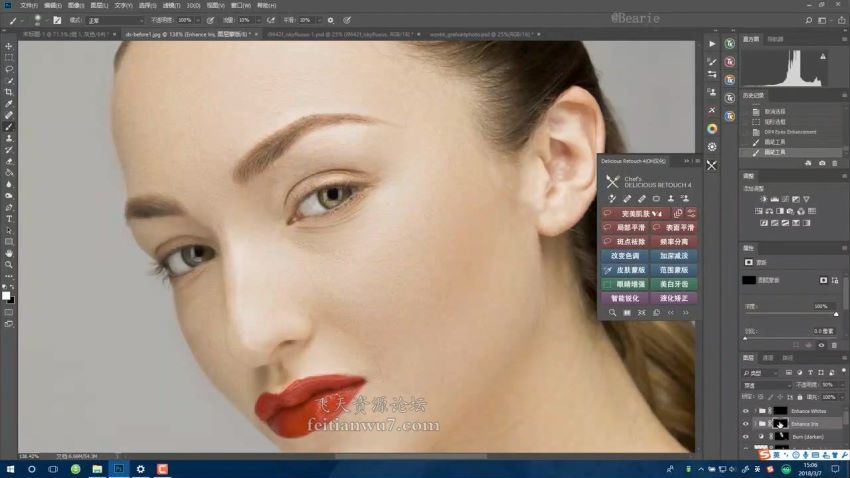Click the 完美肌肤 V4 button
This screenshot has width=850, height=478.
[636, 214]
